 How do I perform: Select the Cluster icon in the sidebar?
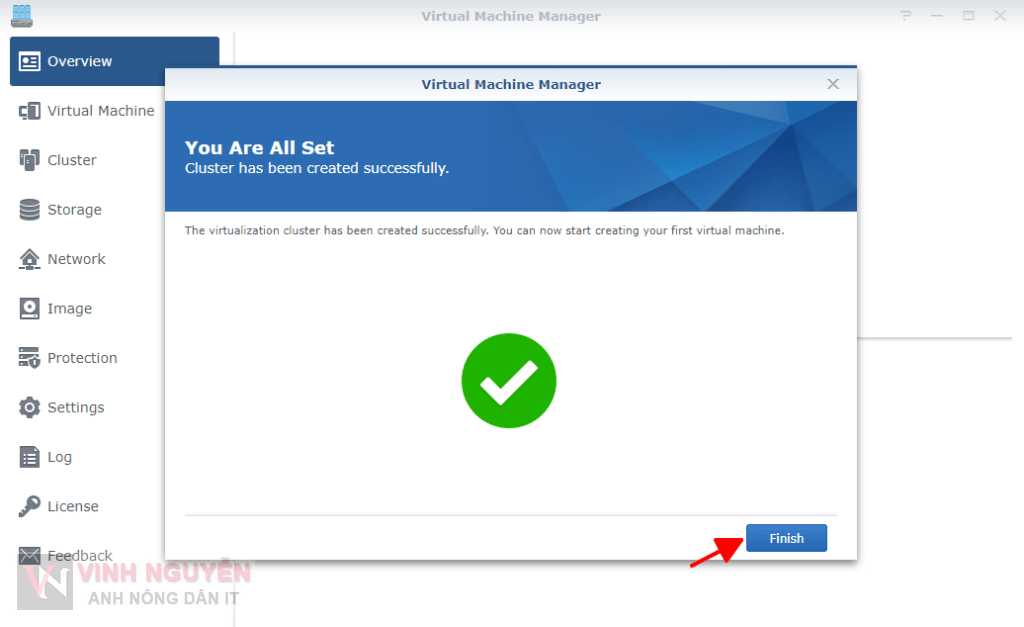[30, 160]
